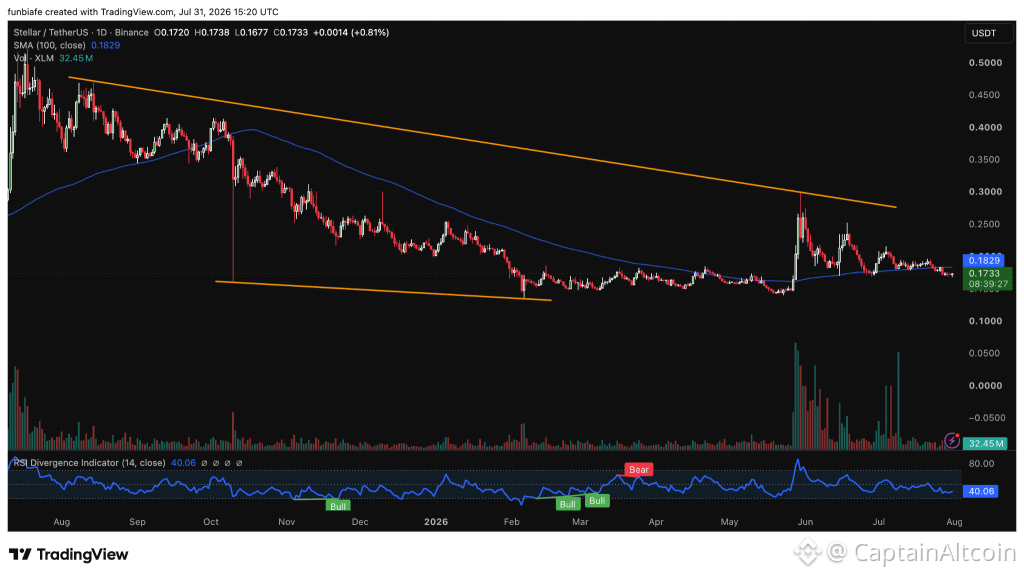Click the TradingView logo
This screenshot has width=1024, height=577.
pos(69,555)
